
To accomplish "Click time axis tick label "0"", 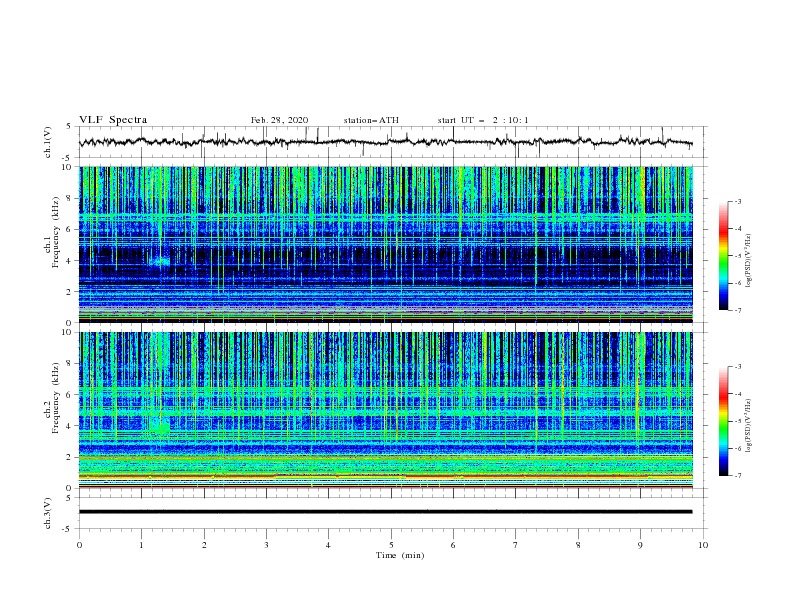I will [79, 545].
